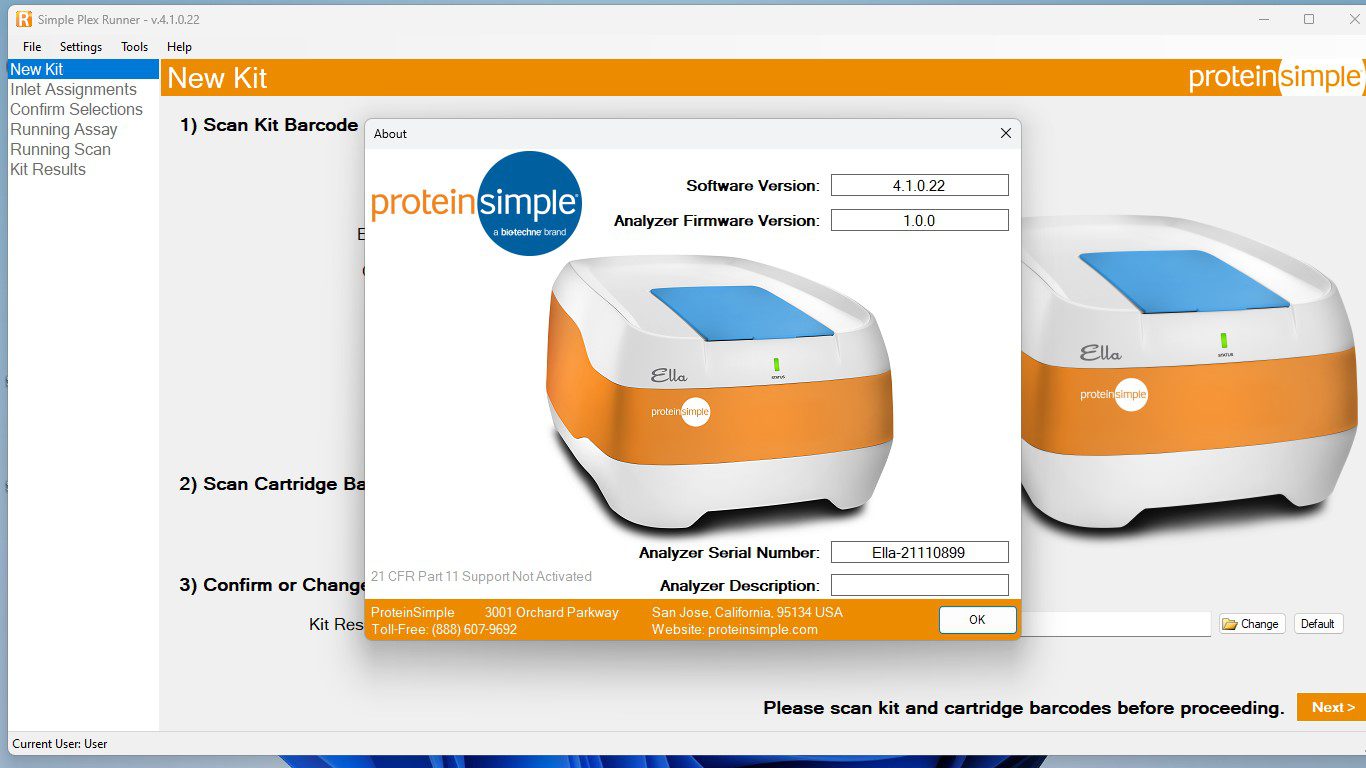The width and height of the screenshot is (1366, 768).
Task: Click the Next button to proceed
Action: coord(1332,707)
